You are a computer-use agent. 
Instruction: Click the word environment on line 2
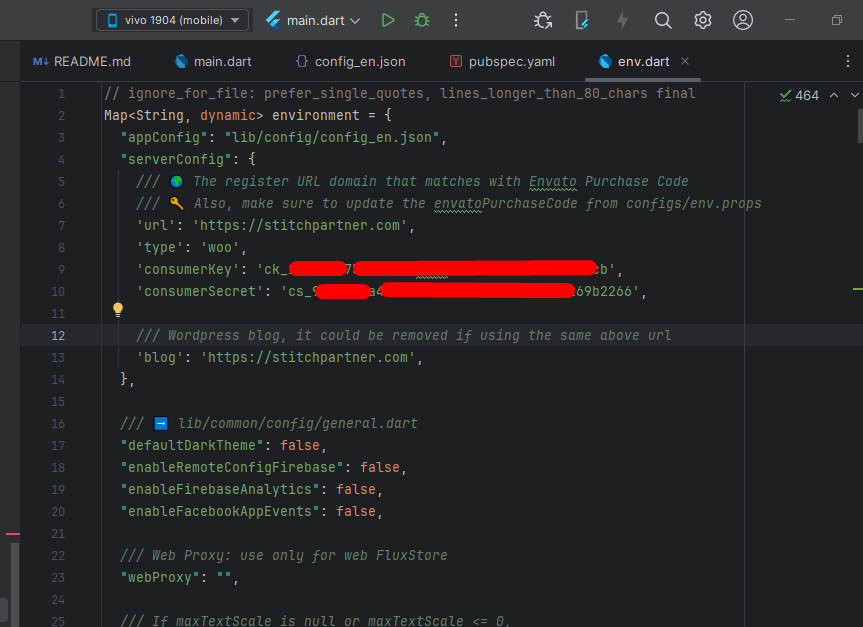tap(316, 115)
